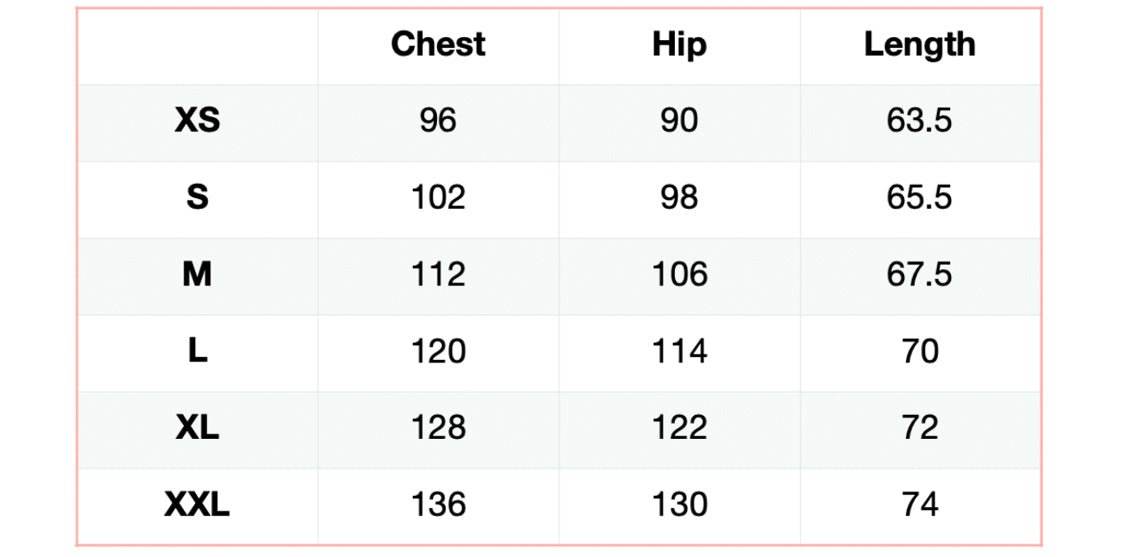Select the M size row label
The width and height of the screenshot is (1126, 557).
coord(197,274)
